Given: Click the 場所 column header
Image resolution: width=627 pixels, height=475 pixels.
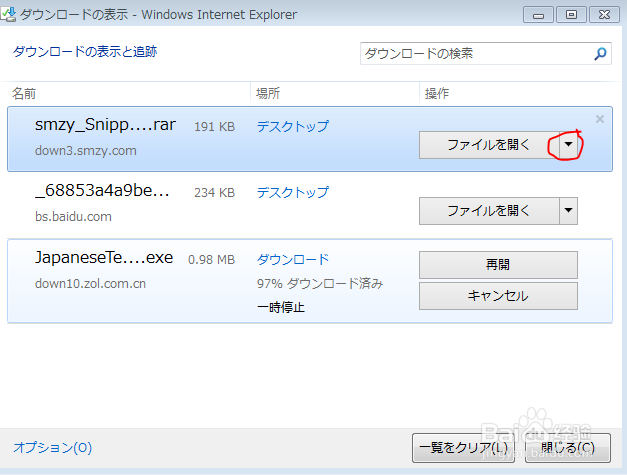Looking at the screenshot, I should point(267,93).
